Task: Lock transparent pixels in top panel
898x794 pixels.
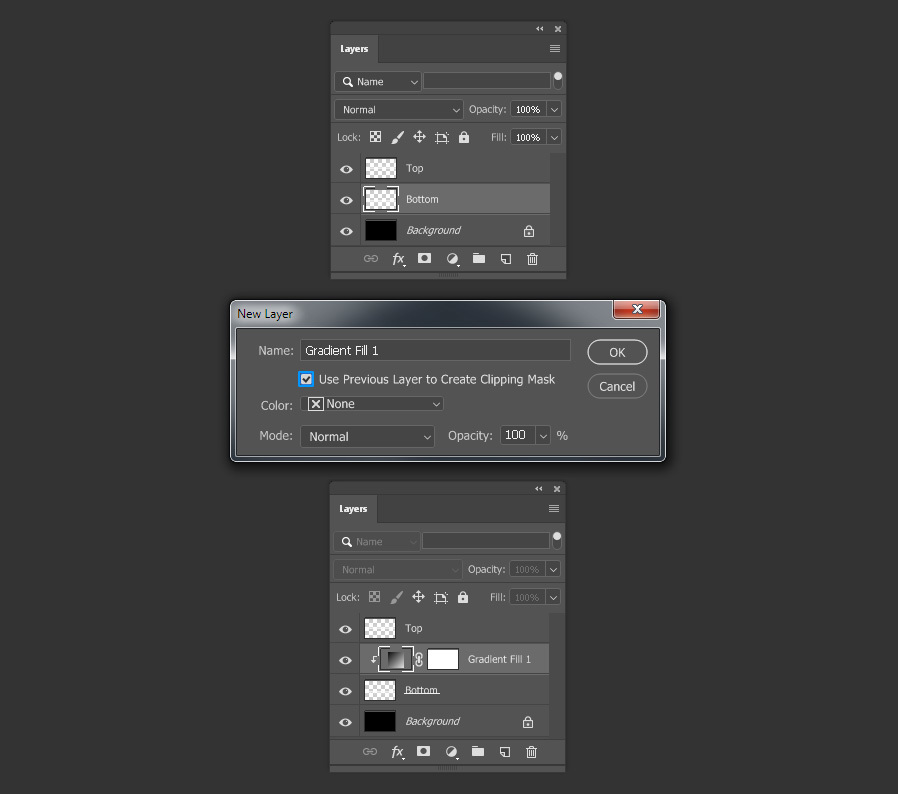Action: coord(375,137)
